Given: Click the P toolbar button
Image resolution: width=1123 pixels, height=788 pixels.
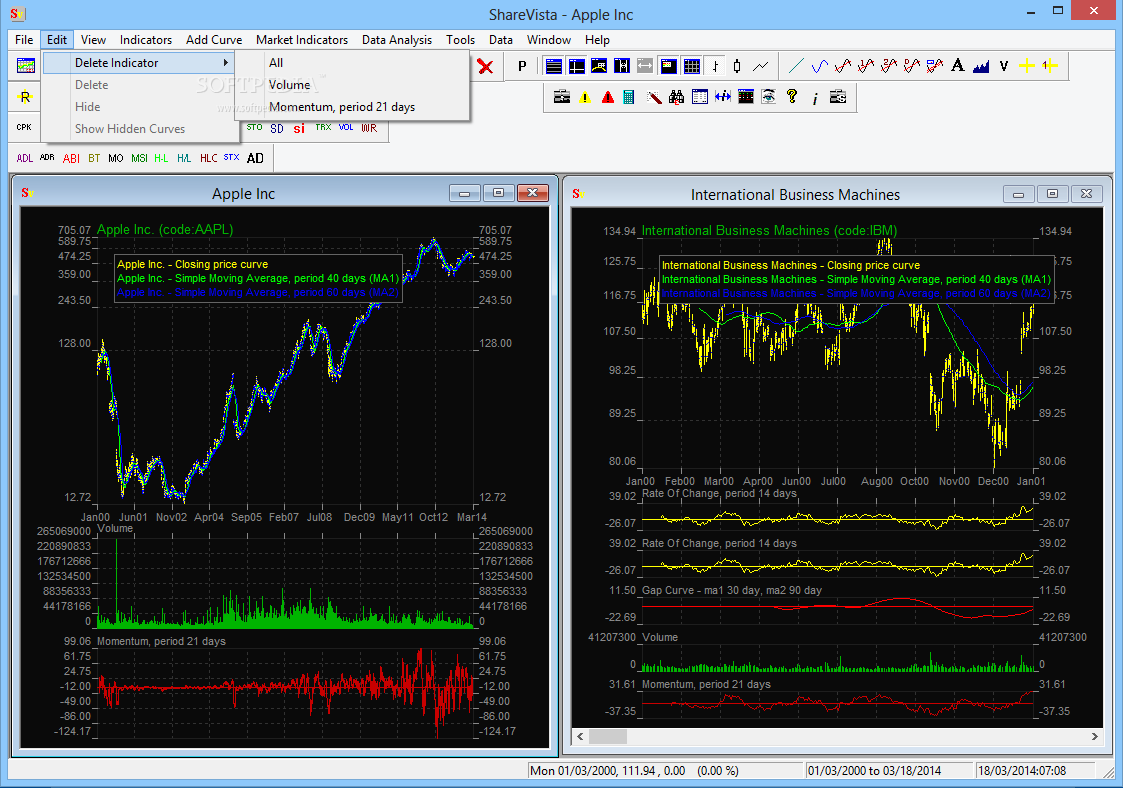Looking at the screenshot, I should pyautogui.click(x=522, y=67).
